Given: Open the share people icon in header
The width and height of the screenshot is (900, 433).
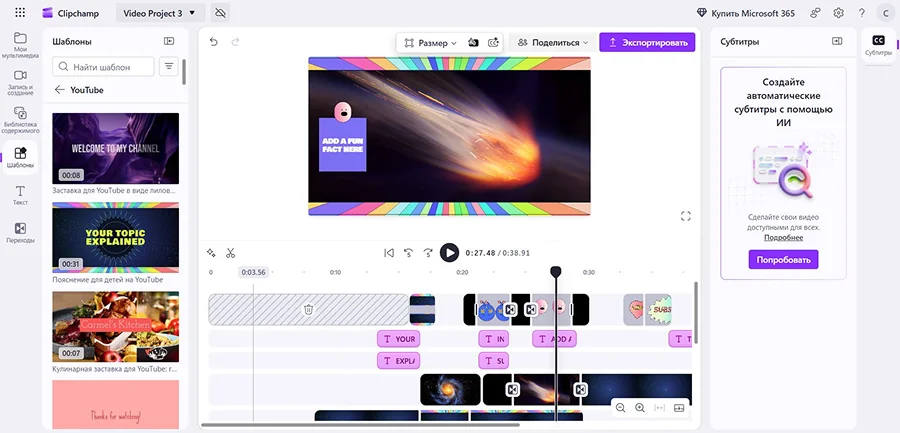Looking at the screenshot, I should pyautogui.click(x=814, y=13).
